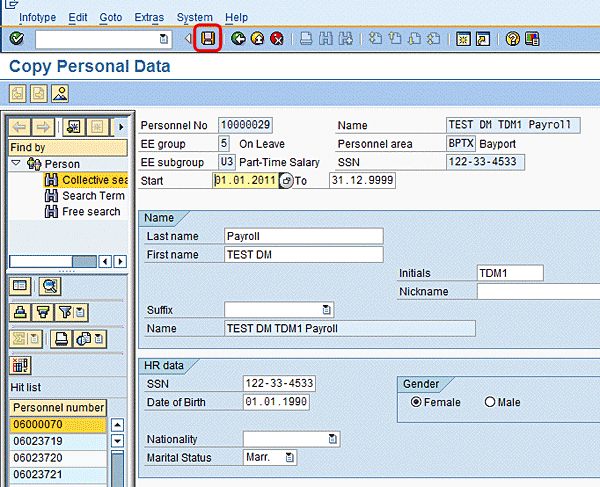The width and height of the screenshot is (600, 487).
Task: Select the Male gender radio button
Action: [x=490, y=402]
